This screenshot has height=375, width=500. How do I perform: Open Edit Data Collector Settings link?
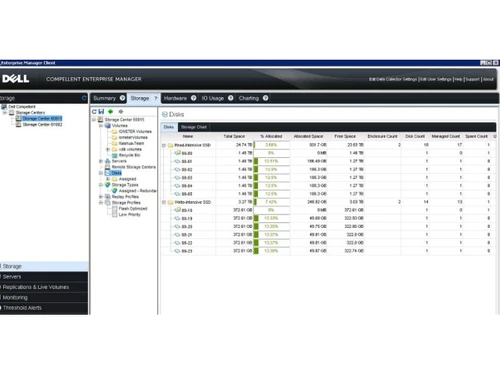point(393,79)
